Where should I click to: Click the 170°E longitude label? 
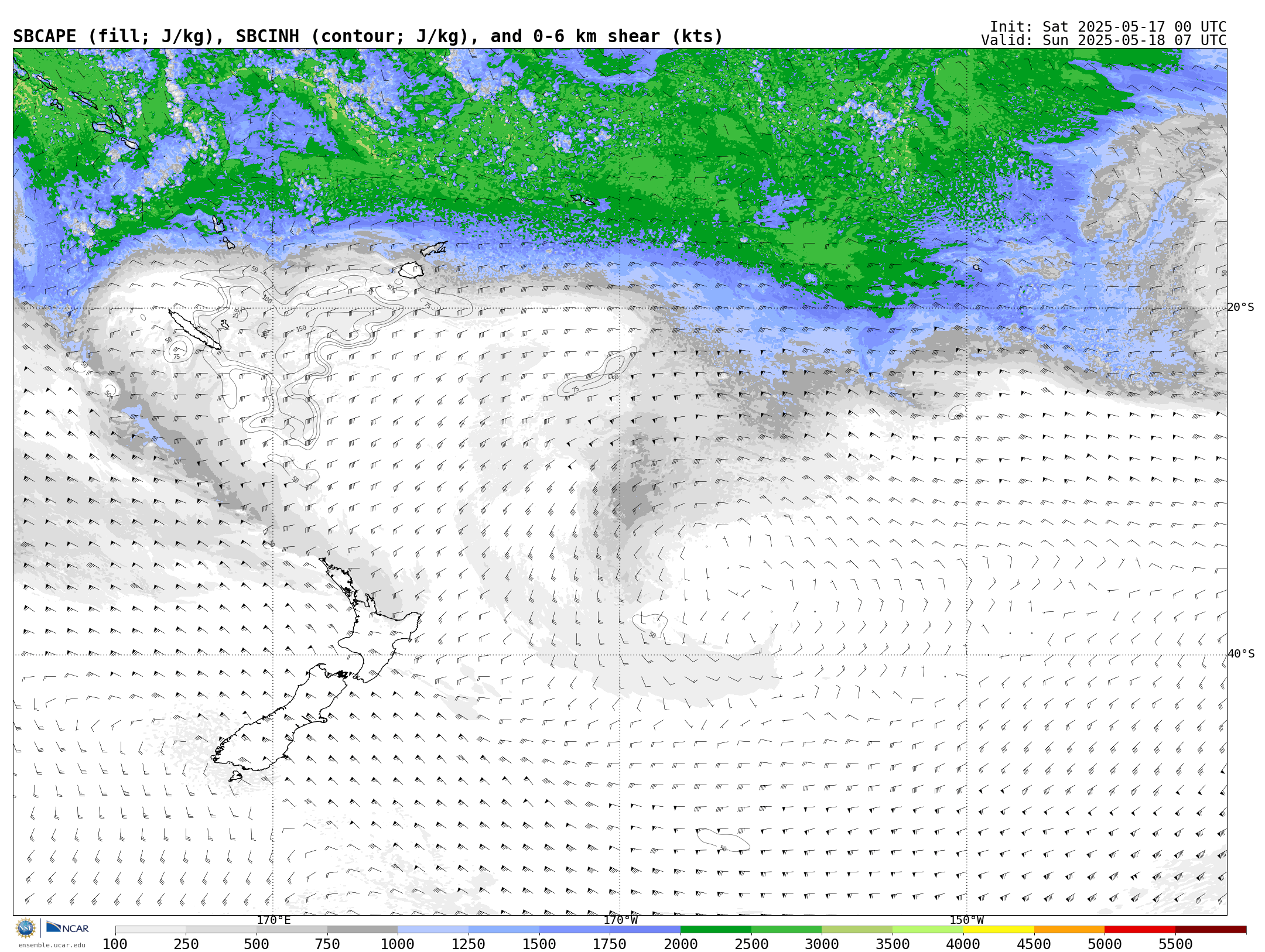[273, 920]
